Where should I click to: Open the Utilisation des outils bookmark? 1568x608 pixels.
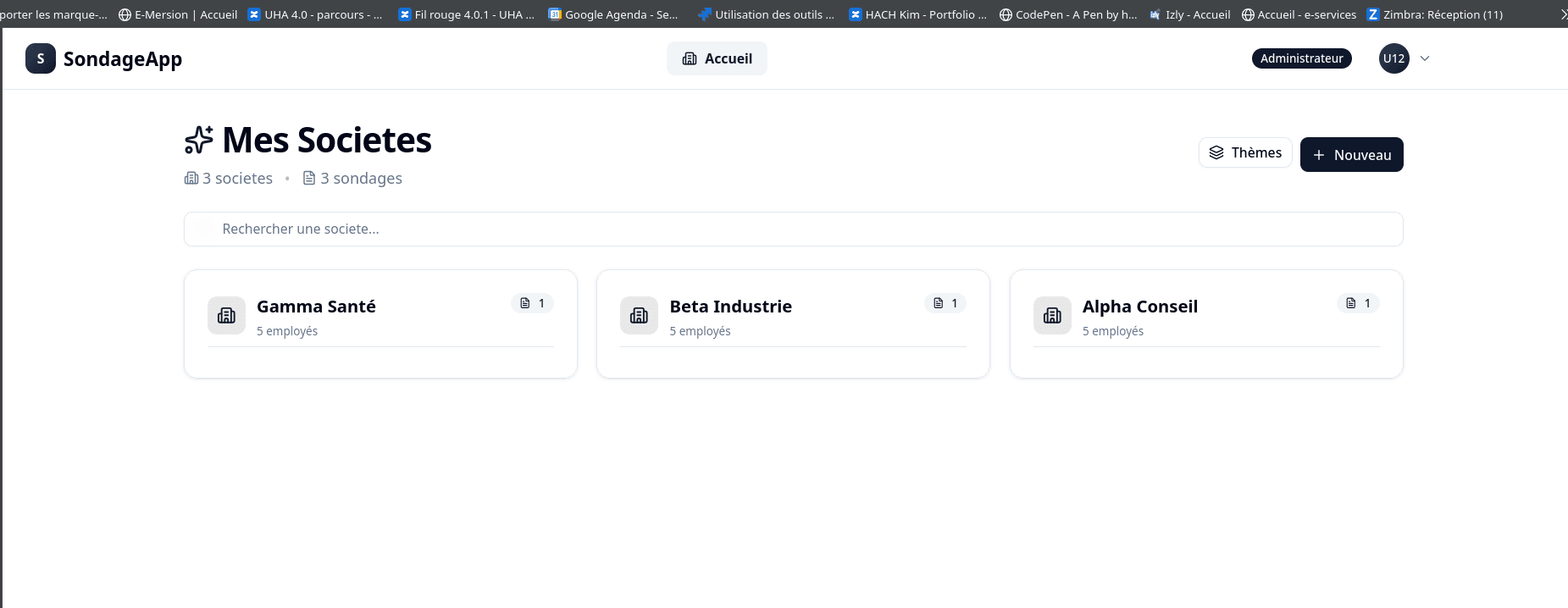click(766, 14)
